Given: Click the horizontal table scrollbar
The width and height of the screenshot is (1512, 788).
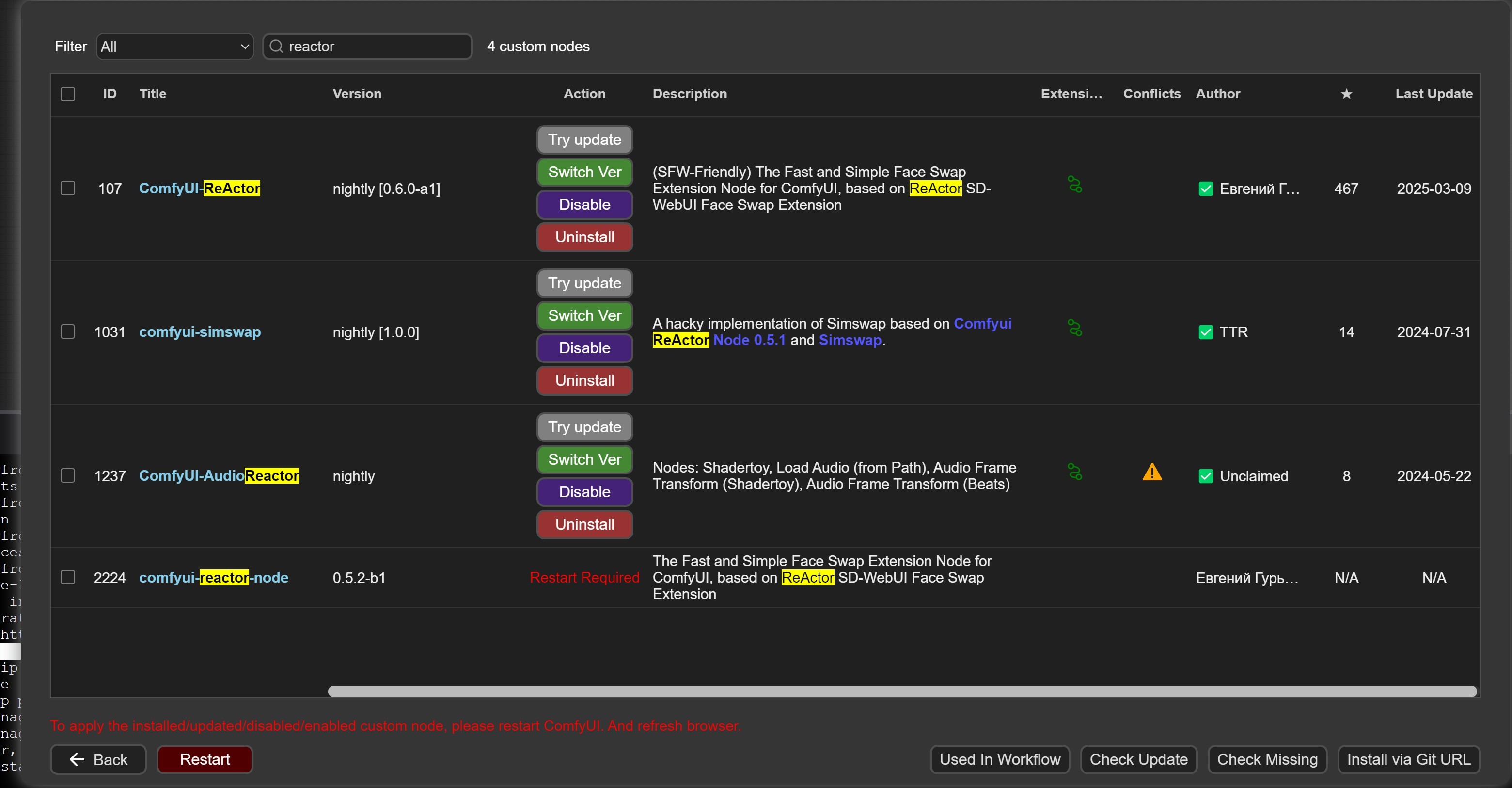Looking at the screenshot, I should click(x=902, y=691).
